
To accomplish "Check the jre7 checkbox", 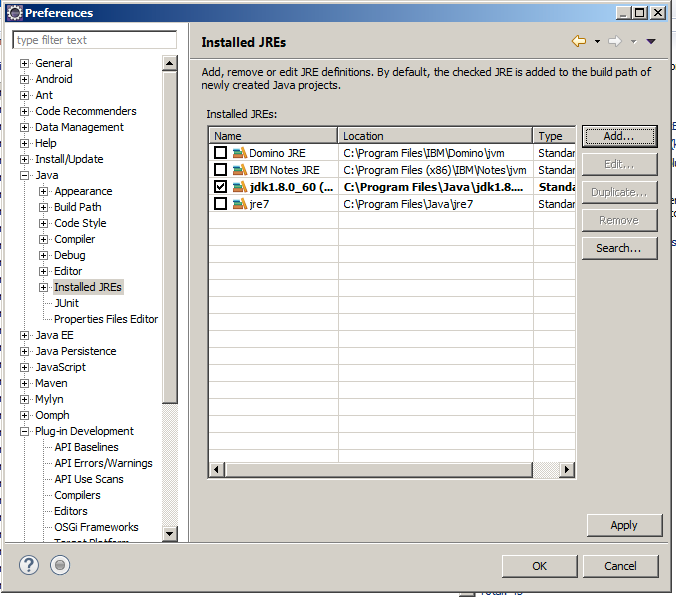I will 220,204.
